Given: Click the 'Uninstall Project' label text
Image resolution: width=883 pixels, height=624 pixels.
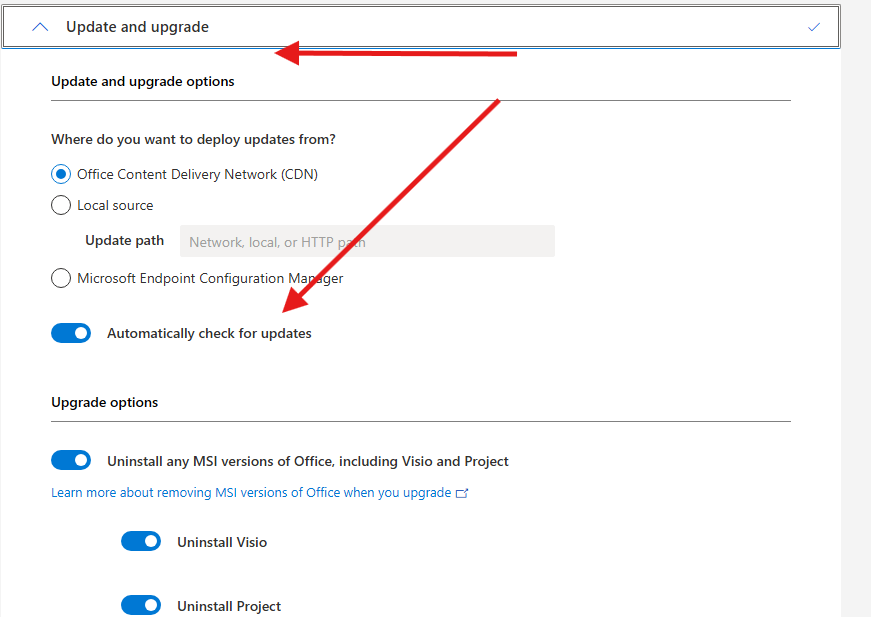Looking at the screenshot, I should tap(229, 606).
